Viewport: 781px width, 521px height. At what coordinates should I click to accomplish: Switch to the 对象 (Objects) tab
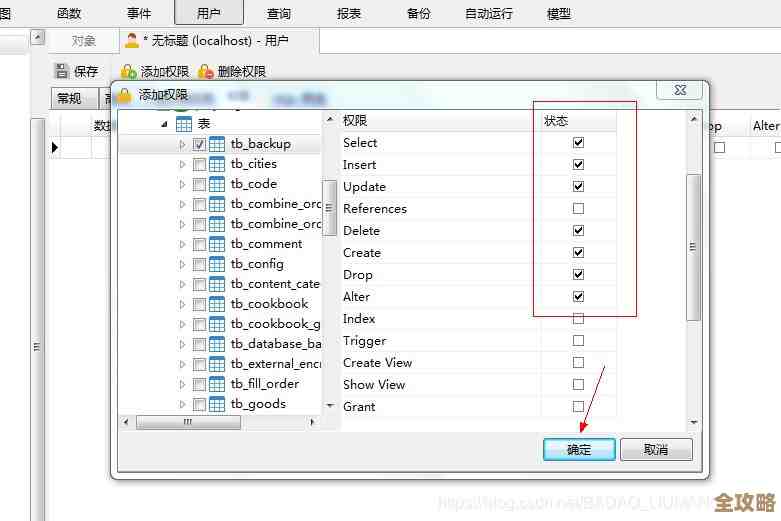pos(84,41)
